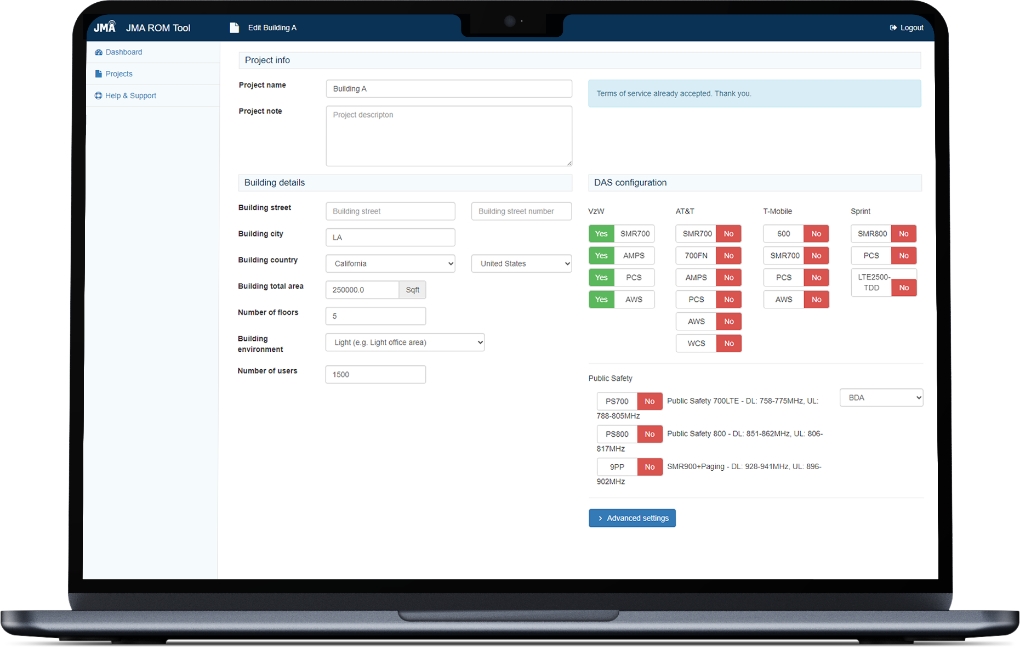Open the United States country dropdown

tap(521, 263)
